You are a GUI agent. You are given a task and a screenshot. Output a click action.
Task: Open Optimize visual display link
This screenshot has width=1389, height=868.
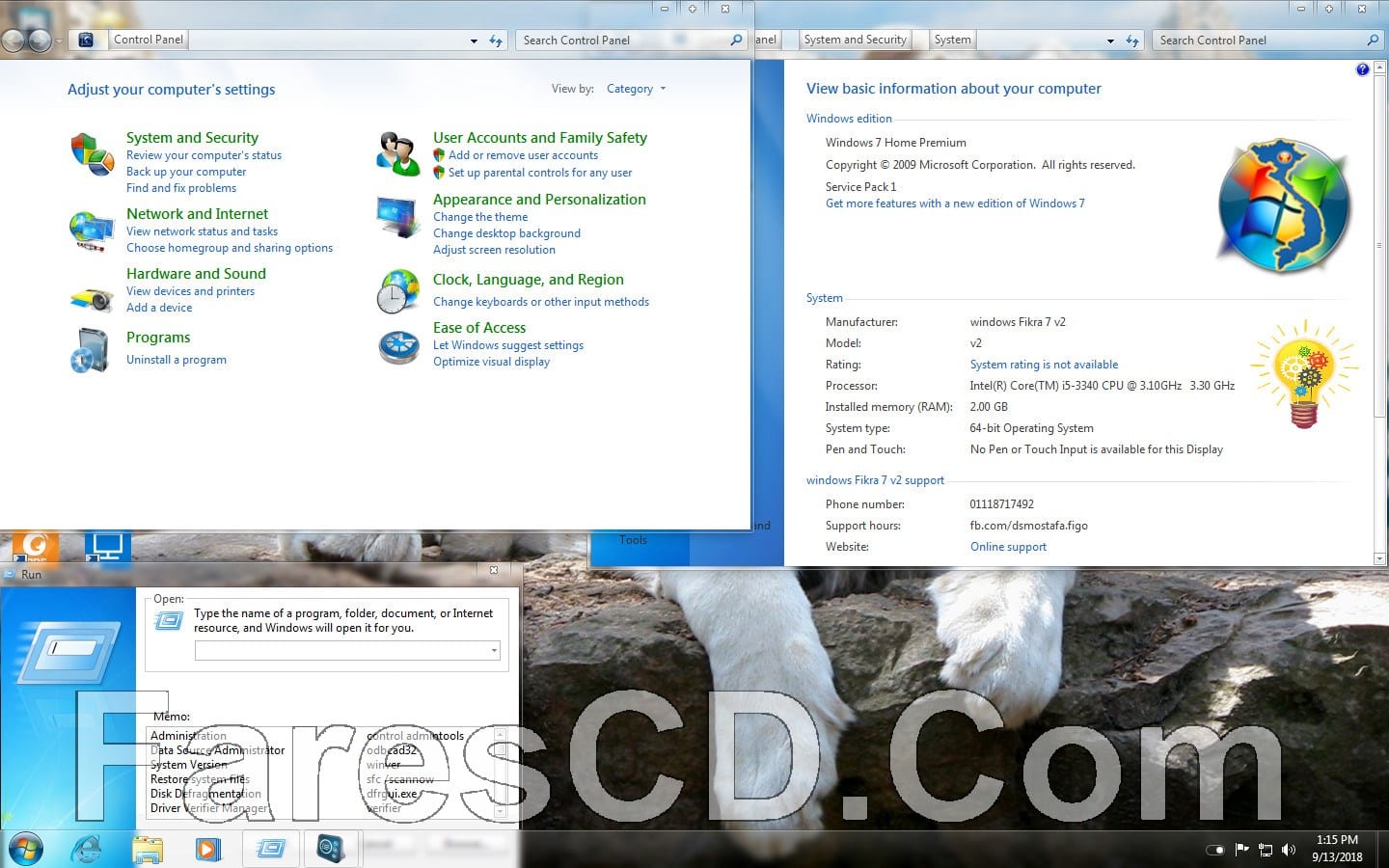pyautogui.click(x=491, y=362)
